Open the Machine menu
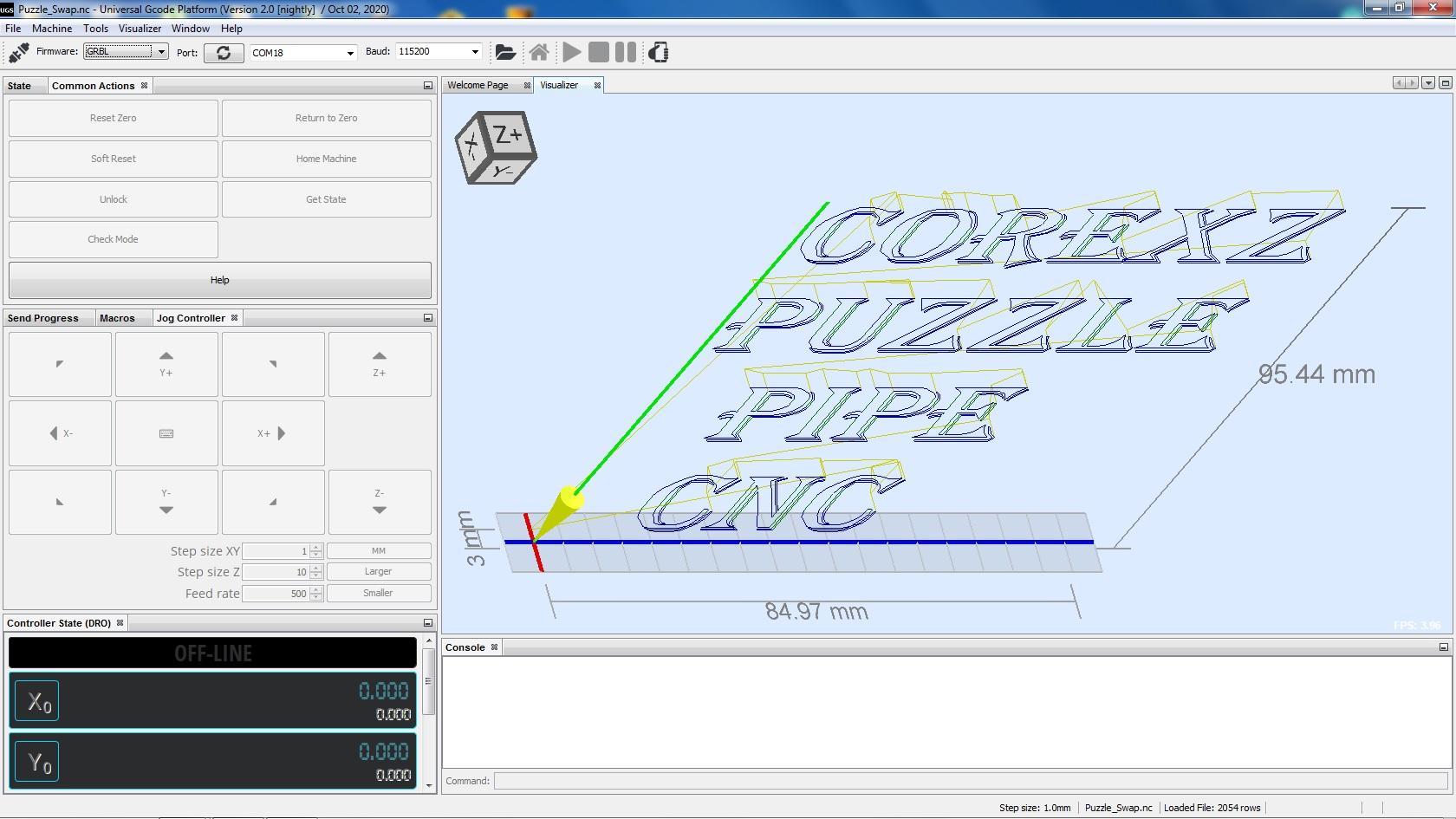1456x819 pixels. point(52,29)
